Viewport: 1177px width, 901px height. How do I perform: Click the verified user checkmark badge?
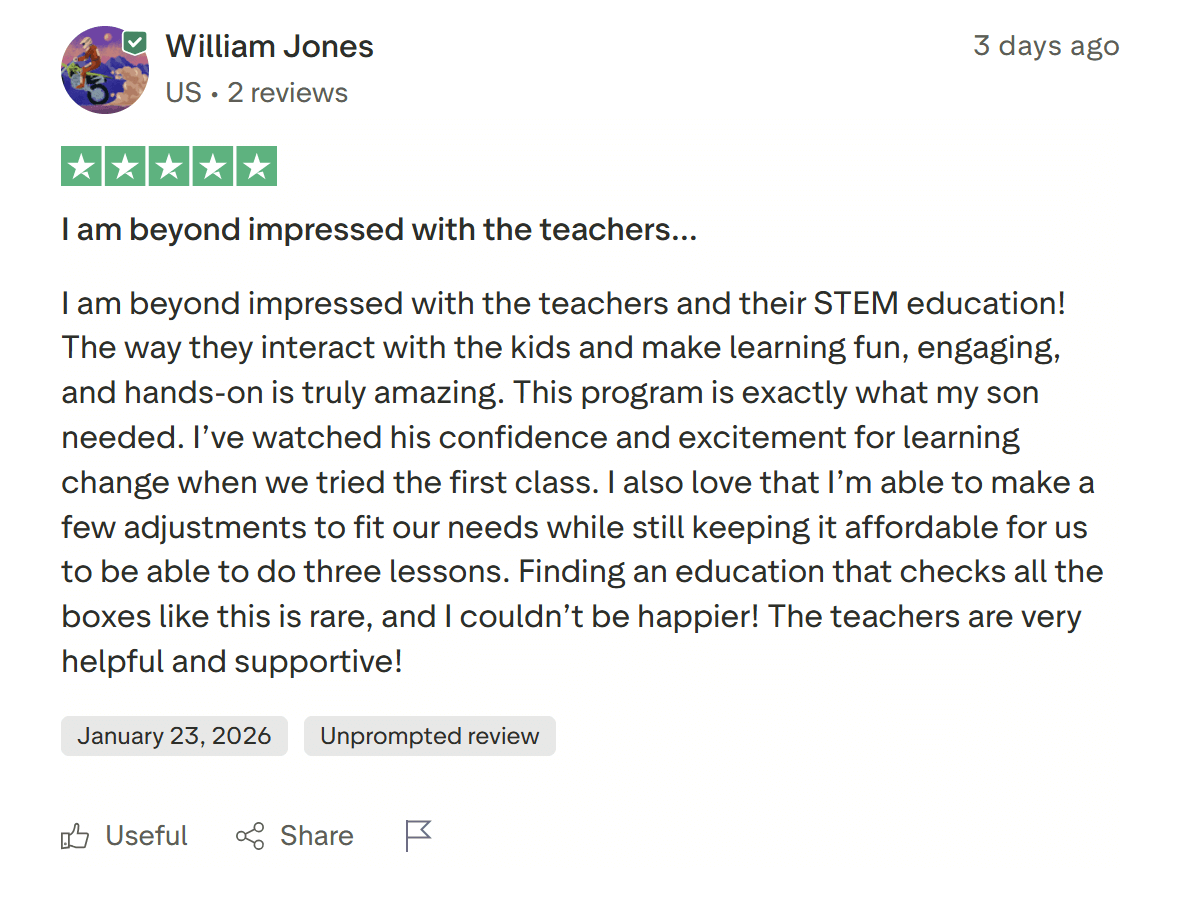tap(134, 42)
